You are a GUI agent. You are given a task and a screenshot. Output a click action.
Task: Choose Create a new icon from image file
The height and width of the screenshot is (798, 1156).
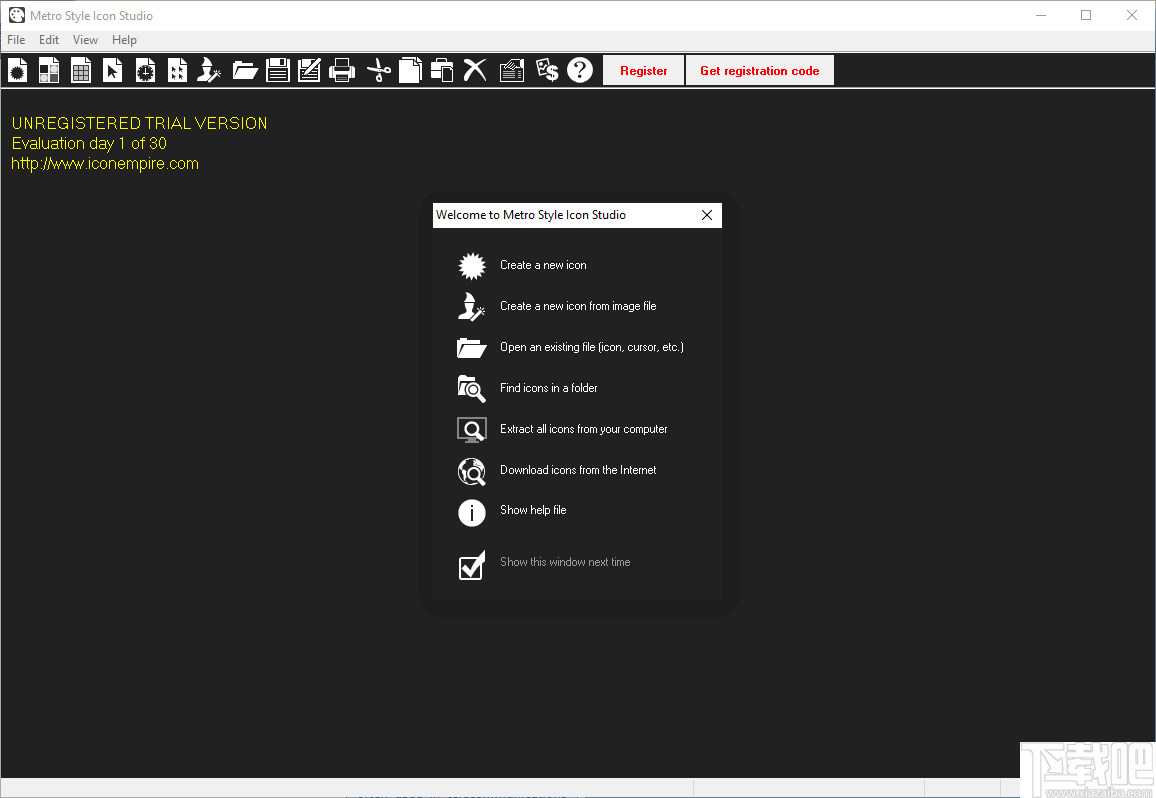[578, 306]
